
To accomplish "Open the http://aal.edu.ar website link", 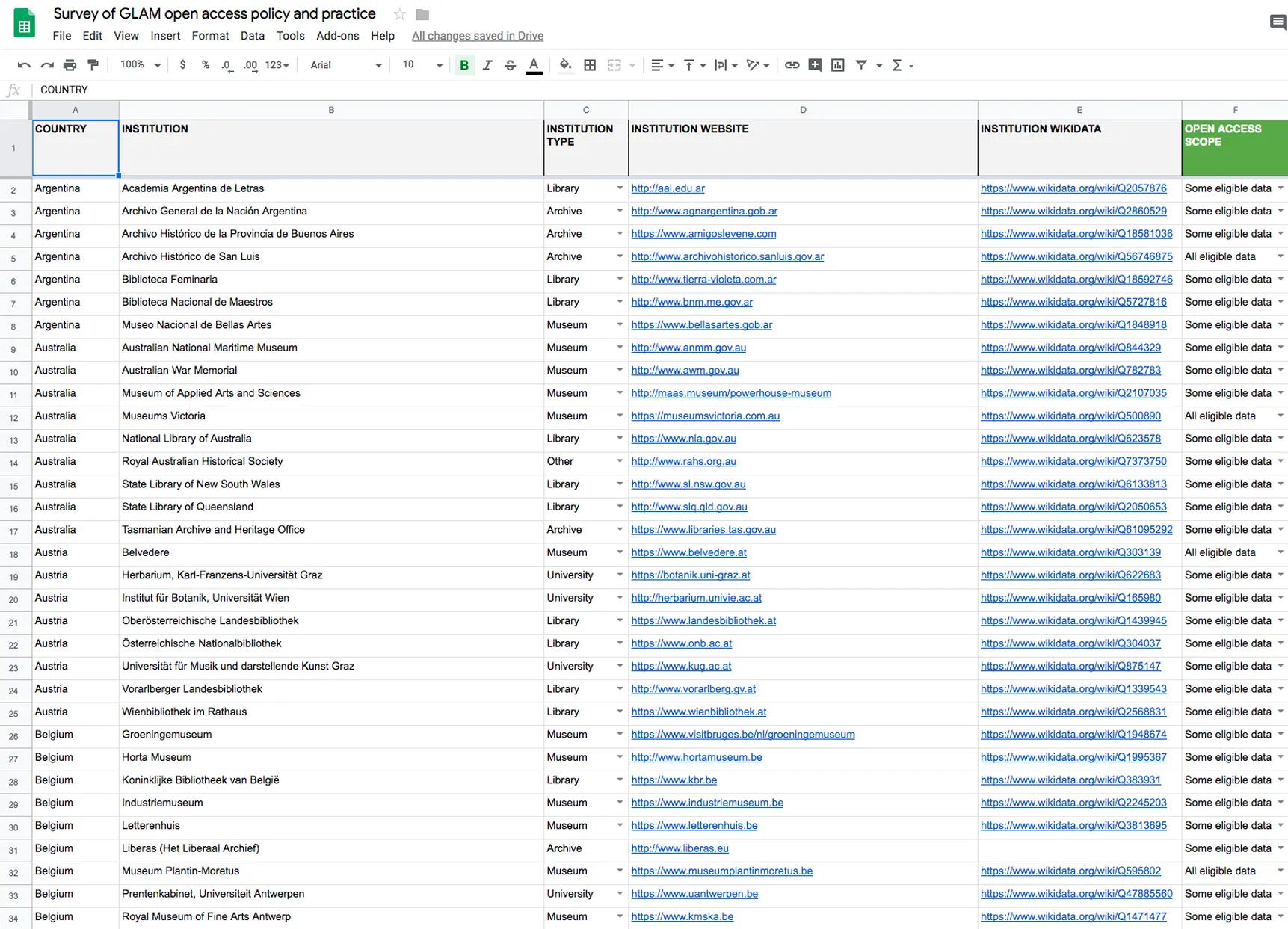I will tap(668, 188).
